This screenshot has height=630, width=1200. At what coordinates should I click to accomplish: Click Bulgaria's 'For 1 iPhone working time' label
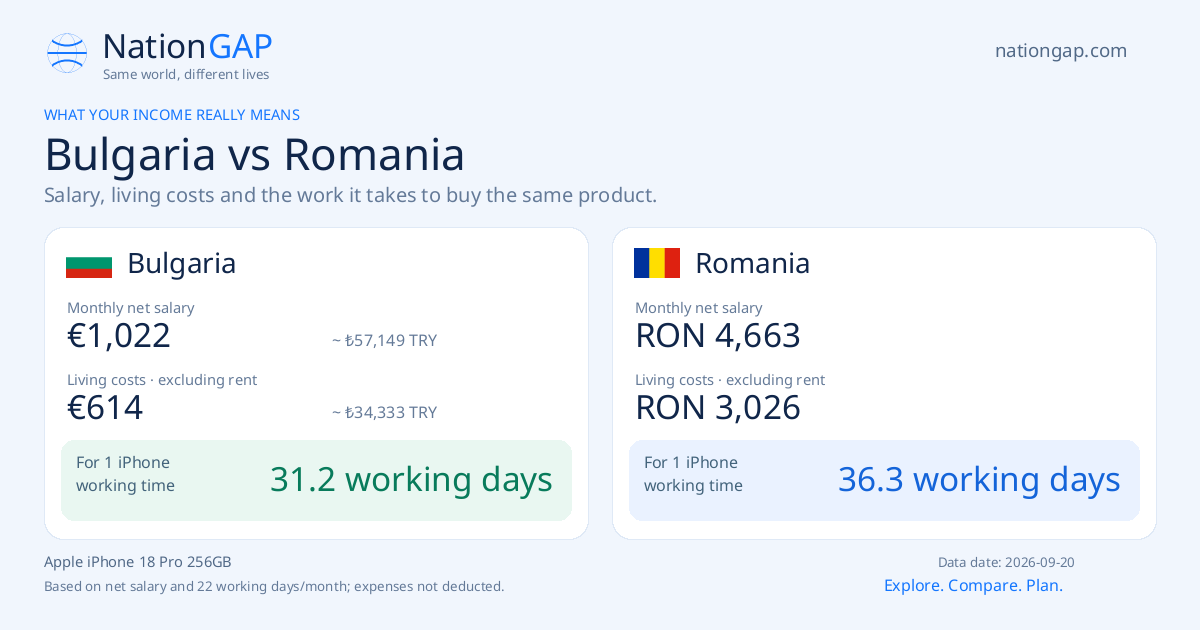pos(125,474)
